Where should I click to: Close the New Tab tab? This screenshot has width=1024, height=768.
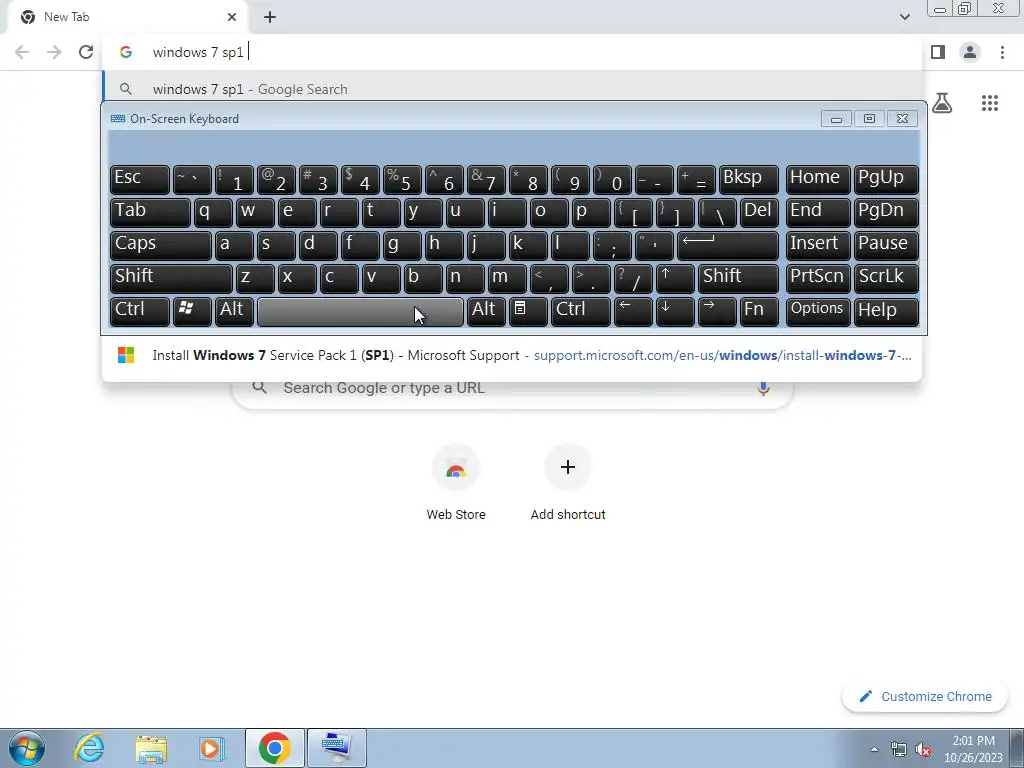(232, 17)
